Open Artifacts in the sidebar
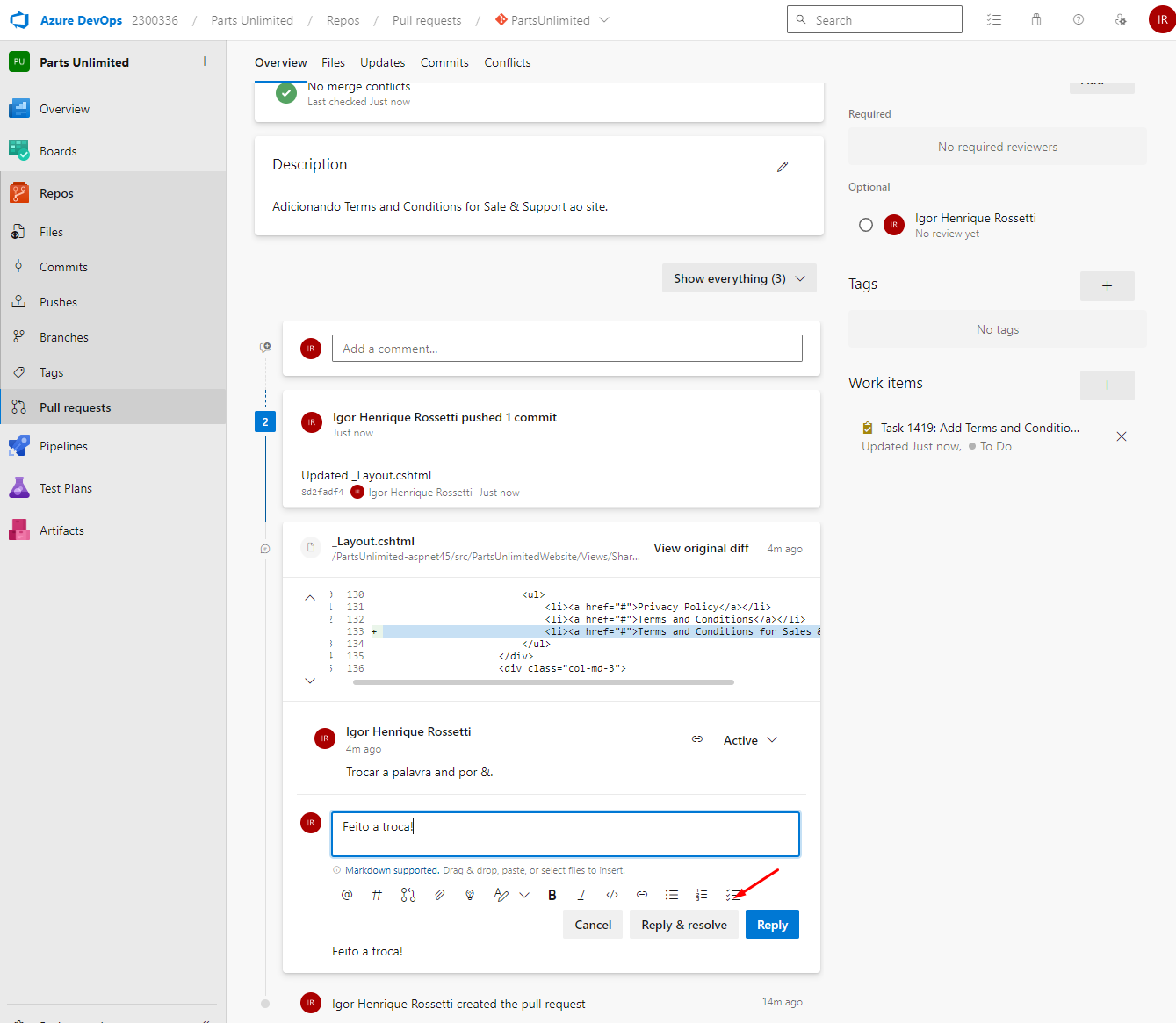 click(x=112, y=530)
